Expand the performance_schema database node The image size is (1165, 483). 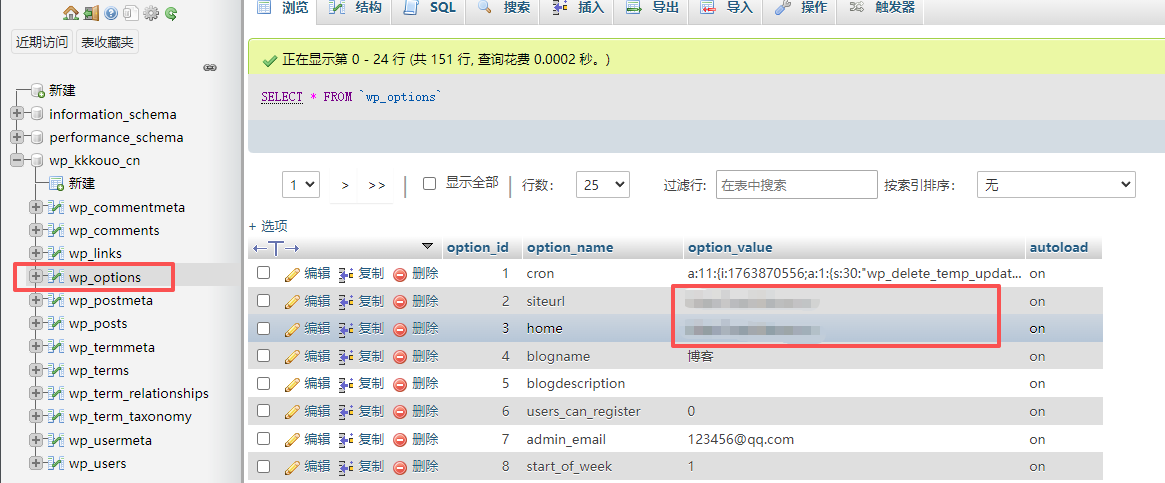(x=18, y=137)
